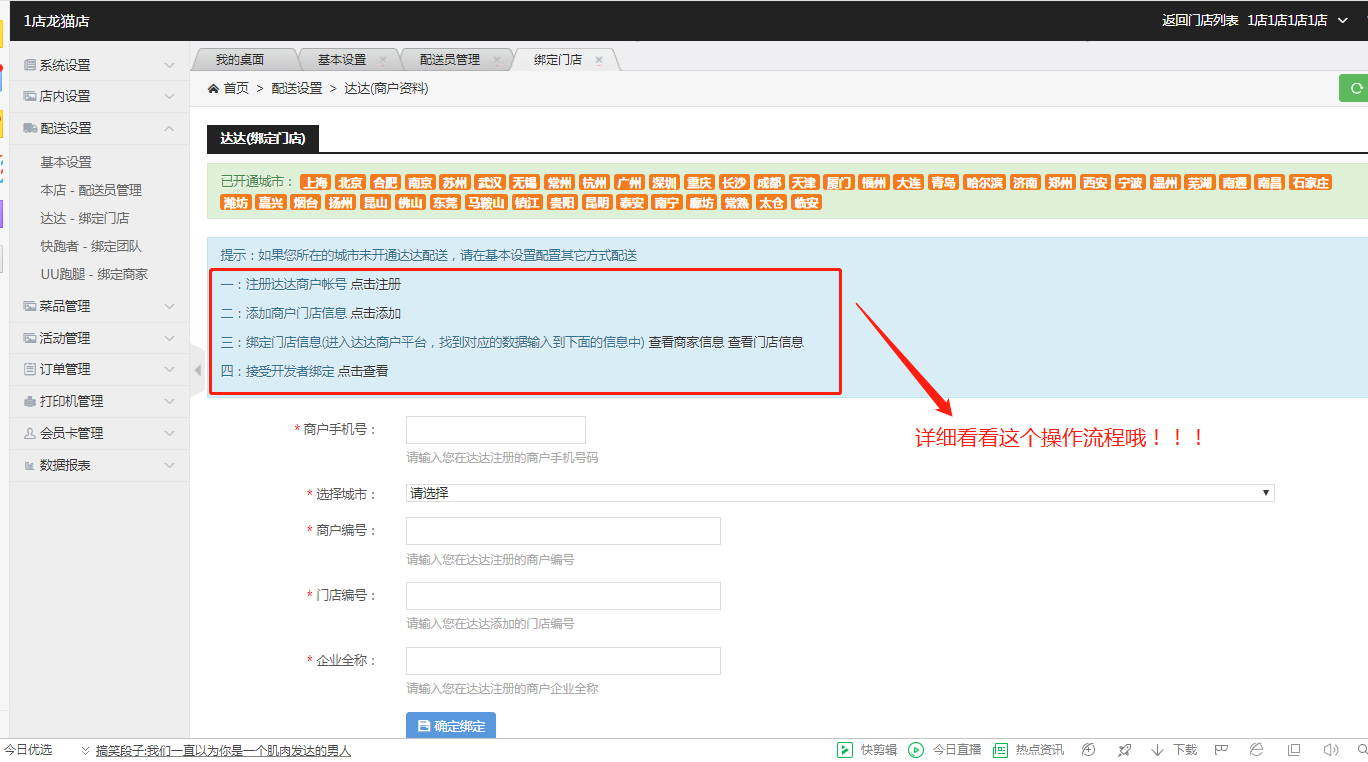
Task: Click the 快剪辑 icon in status bar
Action: [x=845, y=750]
